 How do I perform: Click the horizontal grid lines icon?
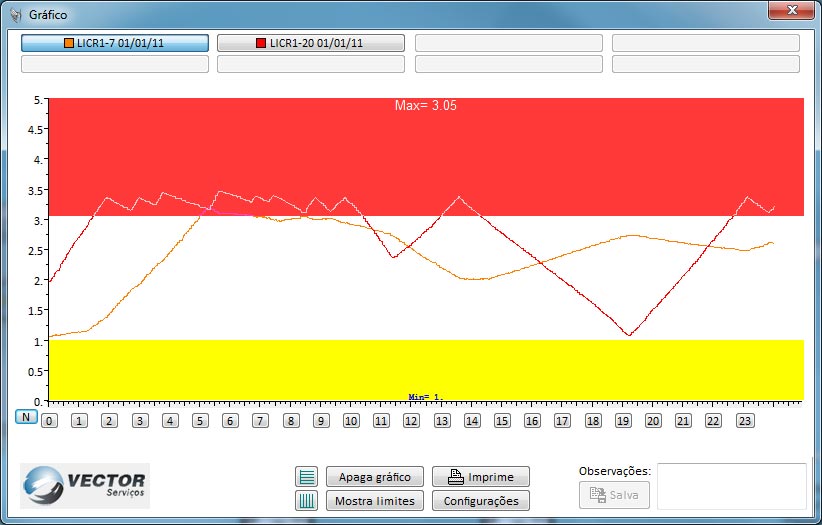[306, 477]
